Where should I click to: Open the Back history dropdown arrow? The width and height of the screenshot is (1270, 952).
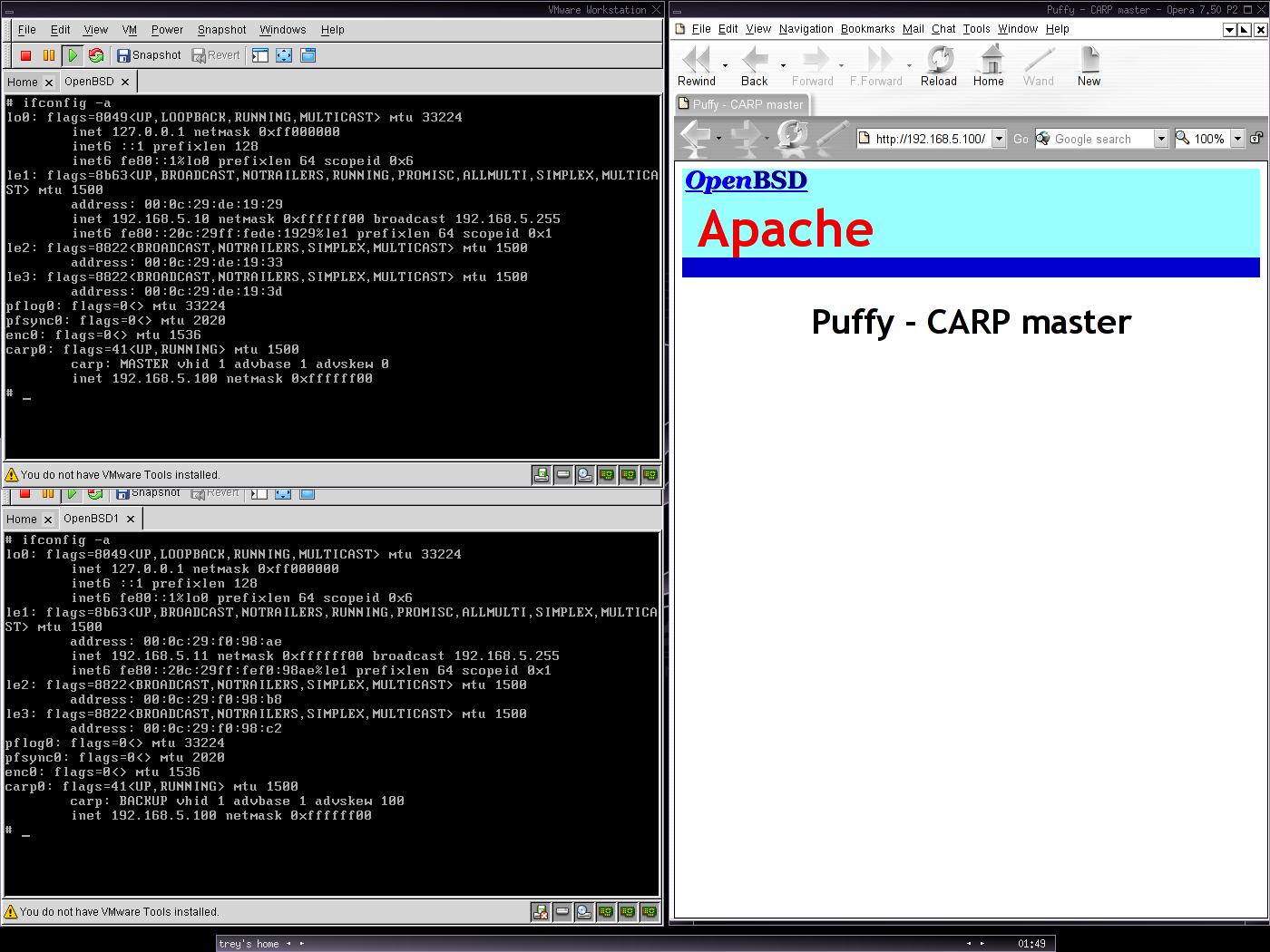tap(783, 66)
